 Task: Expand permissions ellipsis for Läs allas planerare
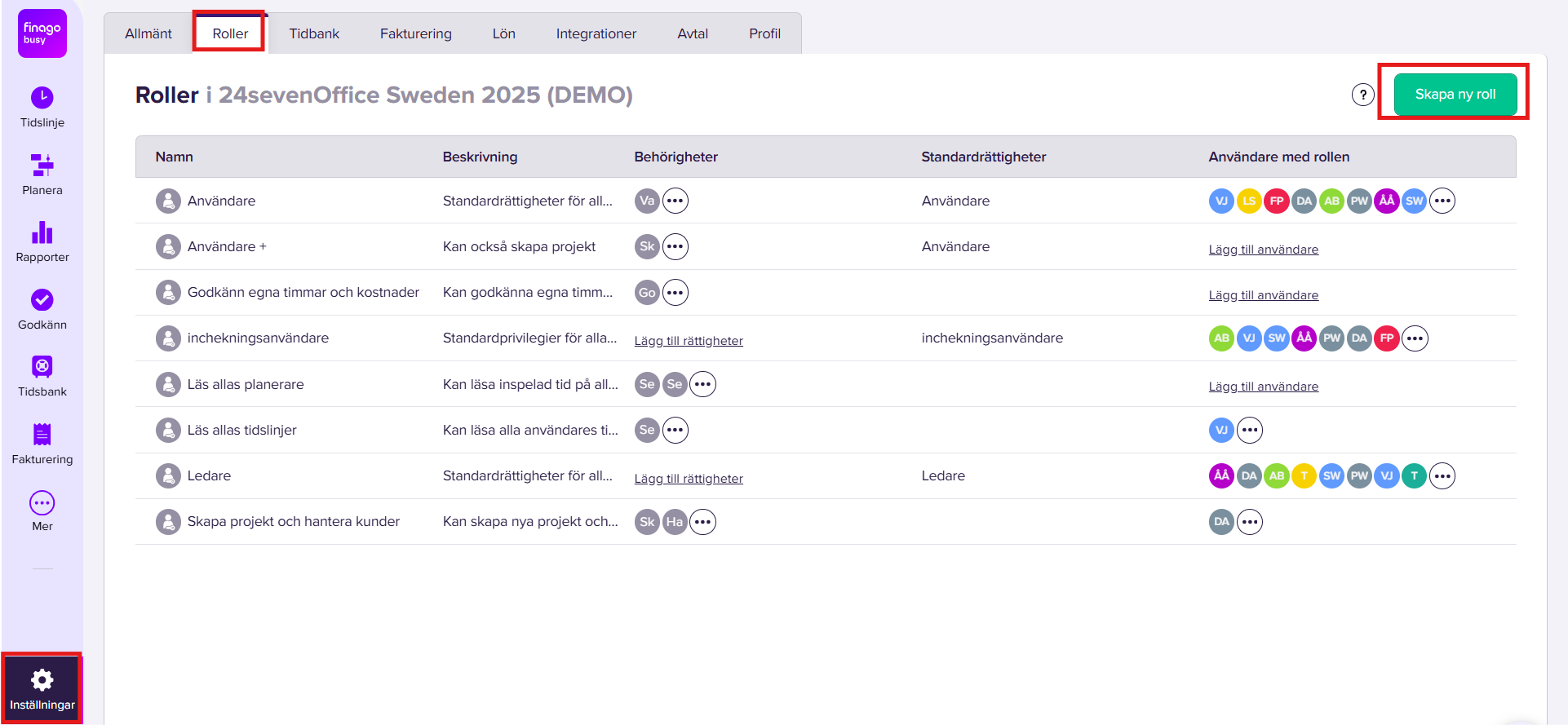pyautogui.click(x=702, y=384)
